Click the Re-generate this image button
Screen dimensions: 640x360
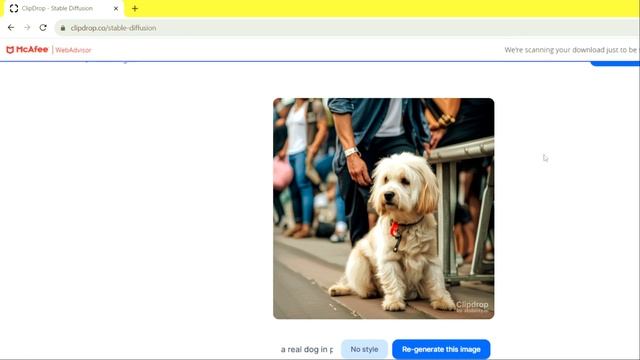pos(441,349)
